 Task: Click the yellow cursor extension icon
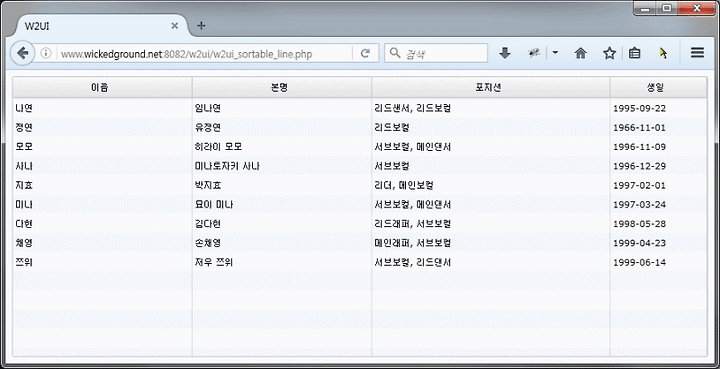663,53
